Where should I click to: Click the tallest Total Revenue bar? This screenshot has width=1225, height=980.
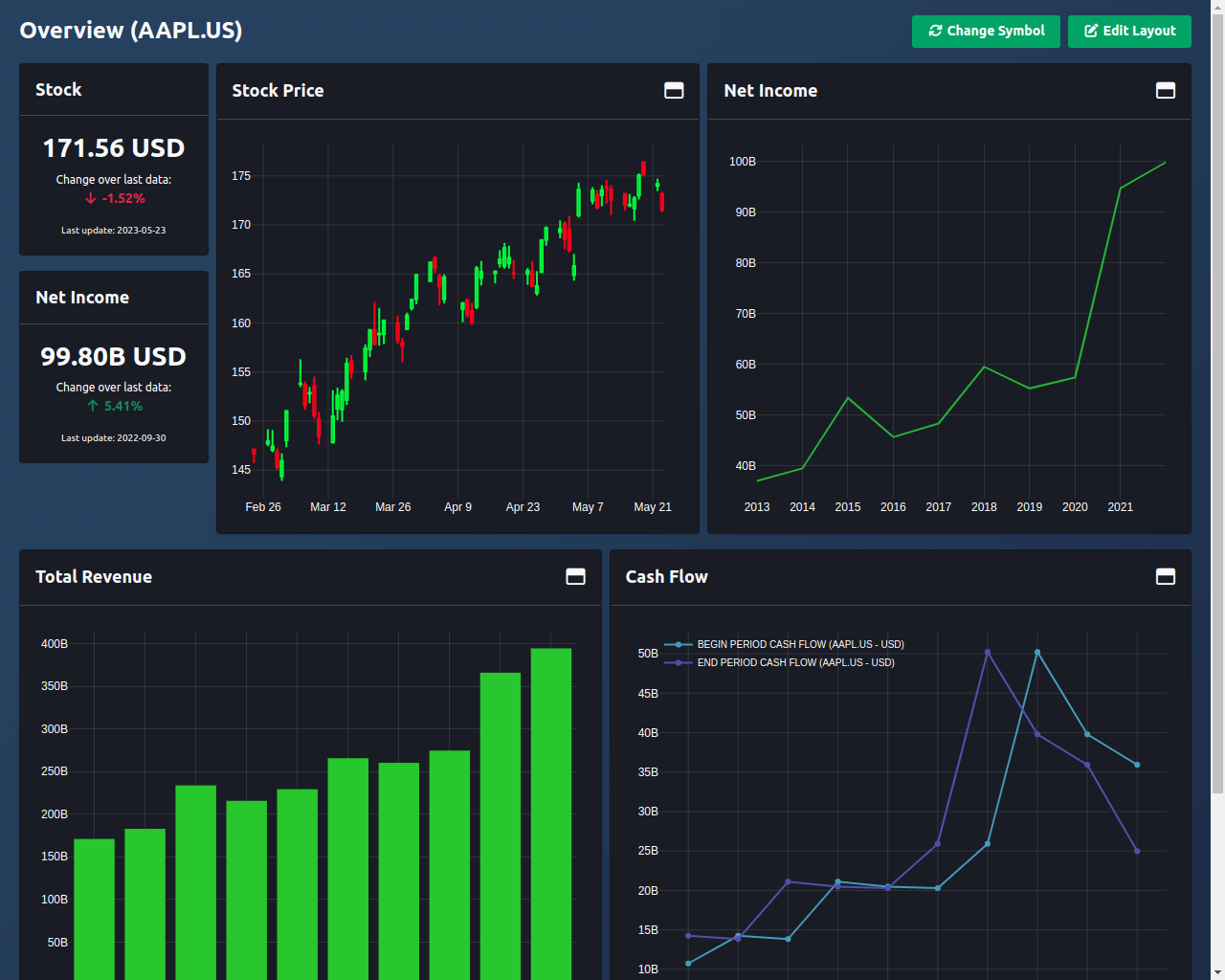(551, 813)
